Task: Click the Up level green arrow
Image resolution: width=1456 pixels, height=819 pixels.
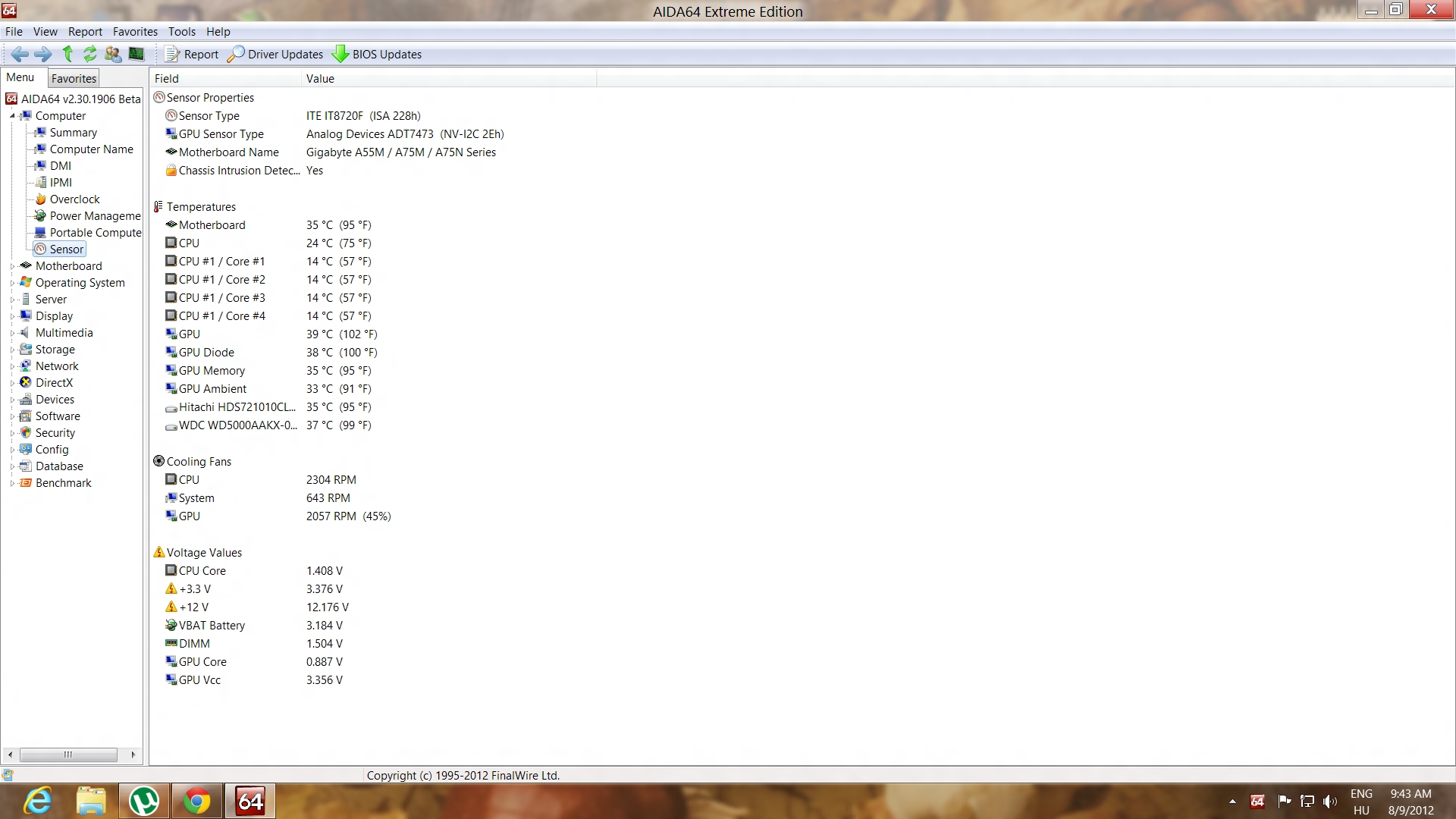Action: pos(67,54)
